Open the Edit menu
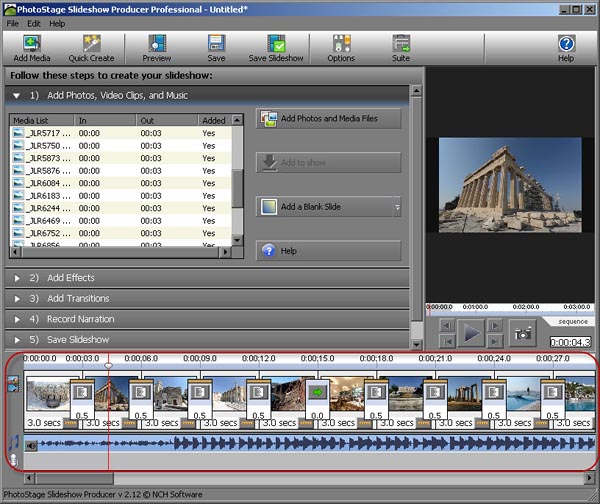600x504 pixels. (x=34, y=24)
